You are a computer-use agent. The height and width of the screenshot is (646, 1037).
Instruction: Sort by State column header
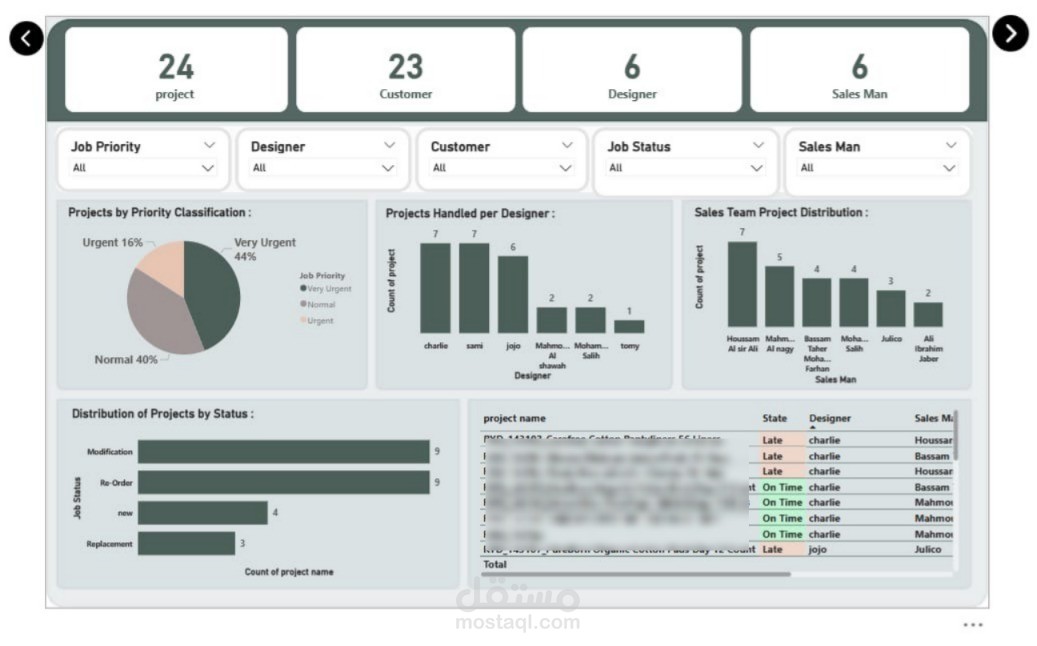[774, 418]
